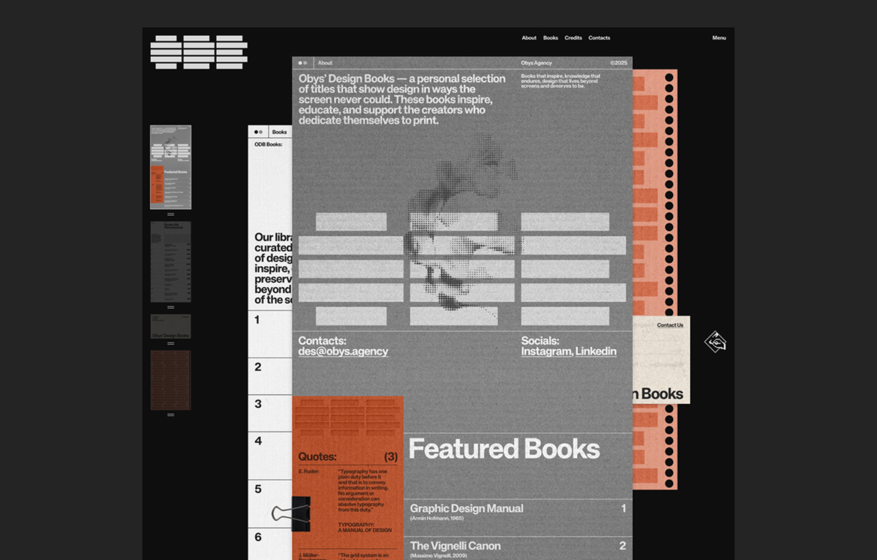Open the Instagram social link
This screenshot has width=877, height=560.
click(x=545, y=352)
